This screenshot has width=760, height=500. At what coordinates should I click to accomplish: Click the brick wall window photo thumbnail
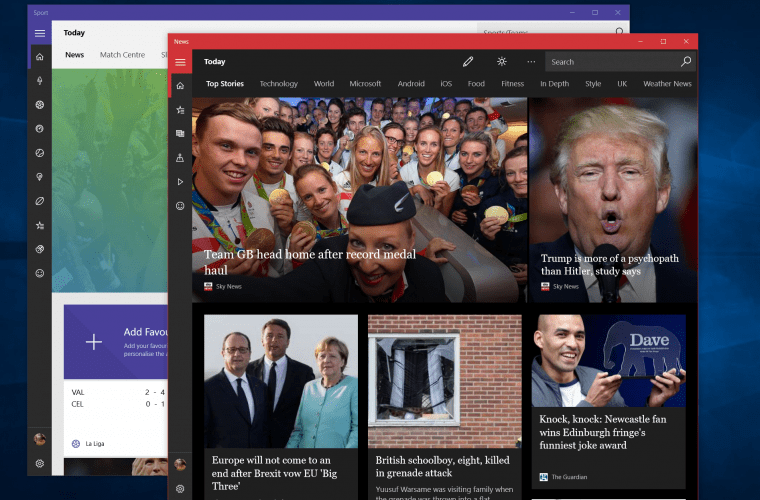pyautogui.click(x=445, y=381)
